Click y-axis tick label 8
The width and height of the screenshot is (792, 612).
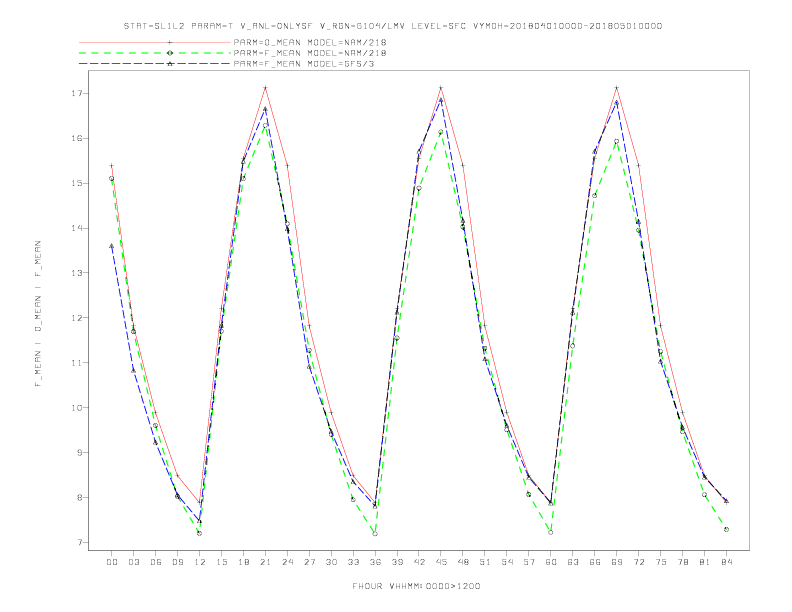80,497
